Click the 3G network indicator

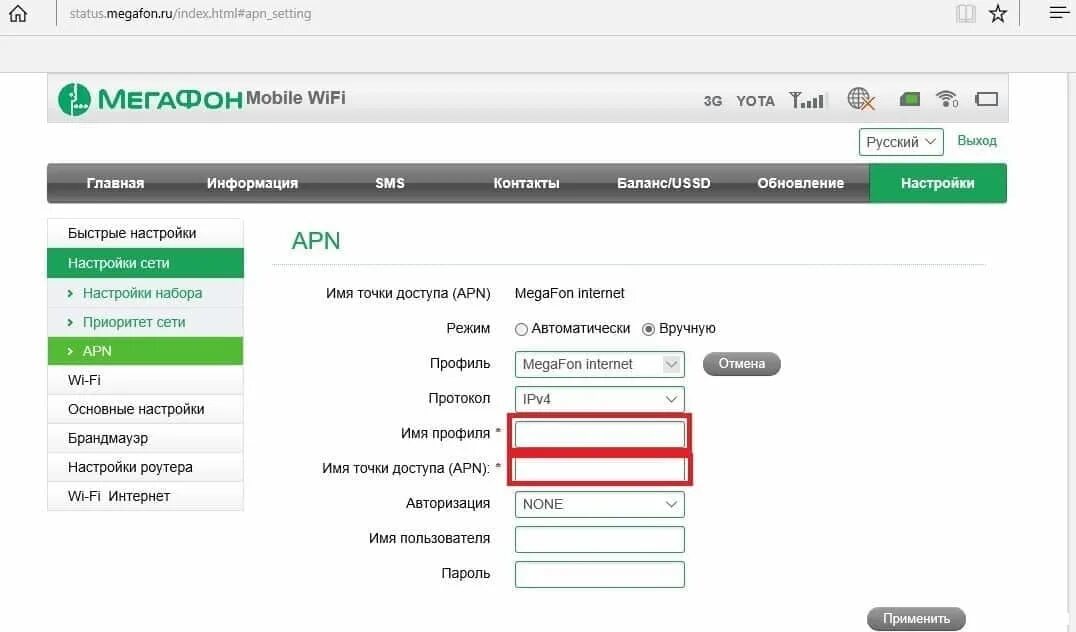tap(712, 101)
